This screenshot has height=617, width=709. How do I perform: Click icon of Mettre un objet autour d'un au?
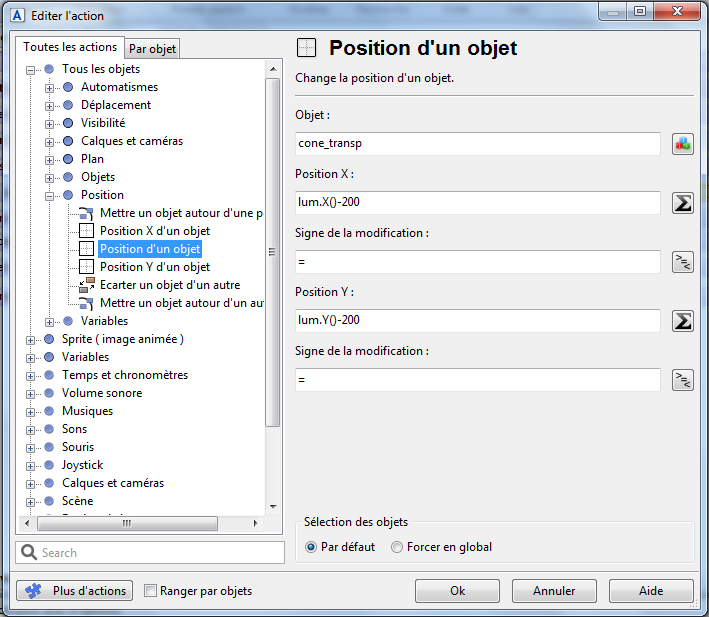tap(86, 303)
